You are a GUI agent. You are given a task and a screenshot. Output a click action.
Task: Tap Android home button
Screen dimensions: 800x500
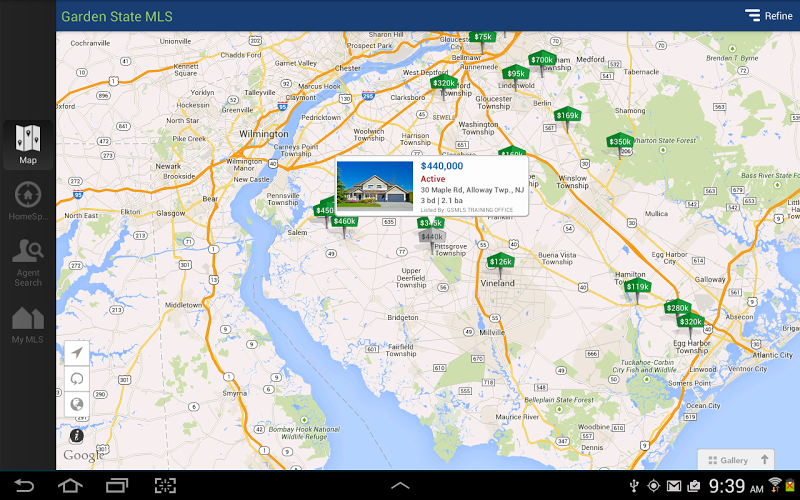pos(70,485)
